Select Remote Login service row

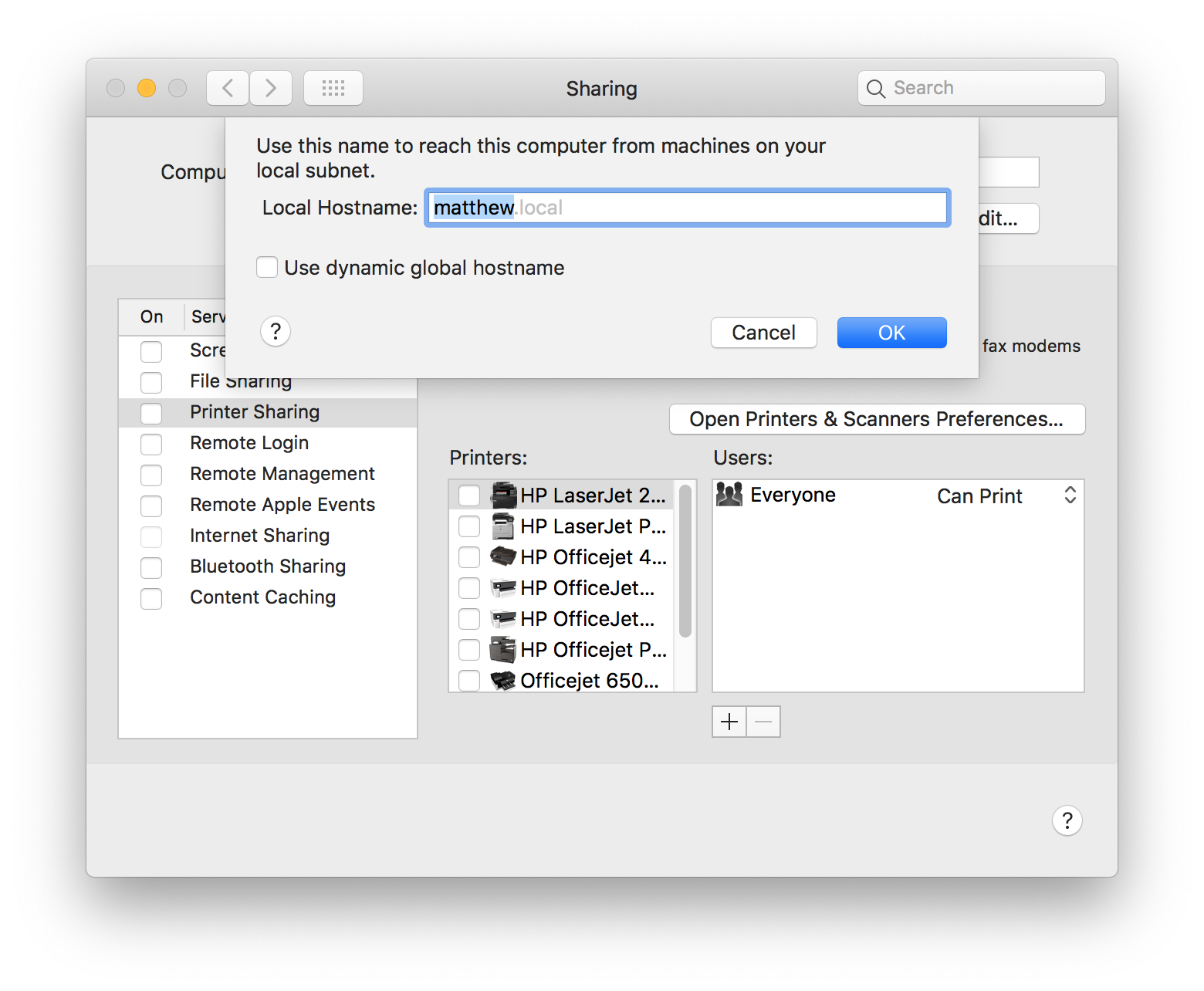point(268,443)
